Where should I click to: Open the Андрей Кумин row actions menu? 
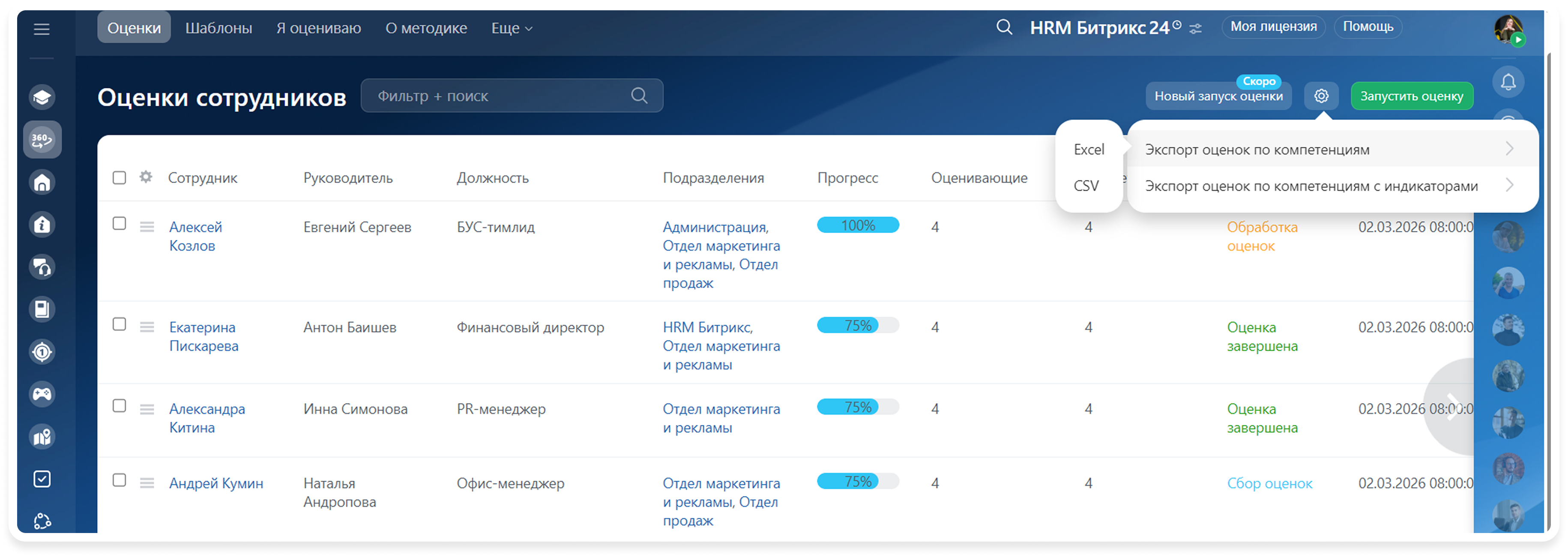pos(147,483)
